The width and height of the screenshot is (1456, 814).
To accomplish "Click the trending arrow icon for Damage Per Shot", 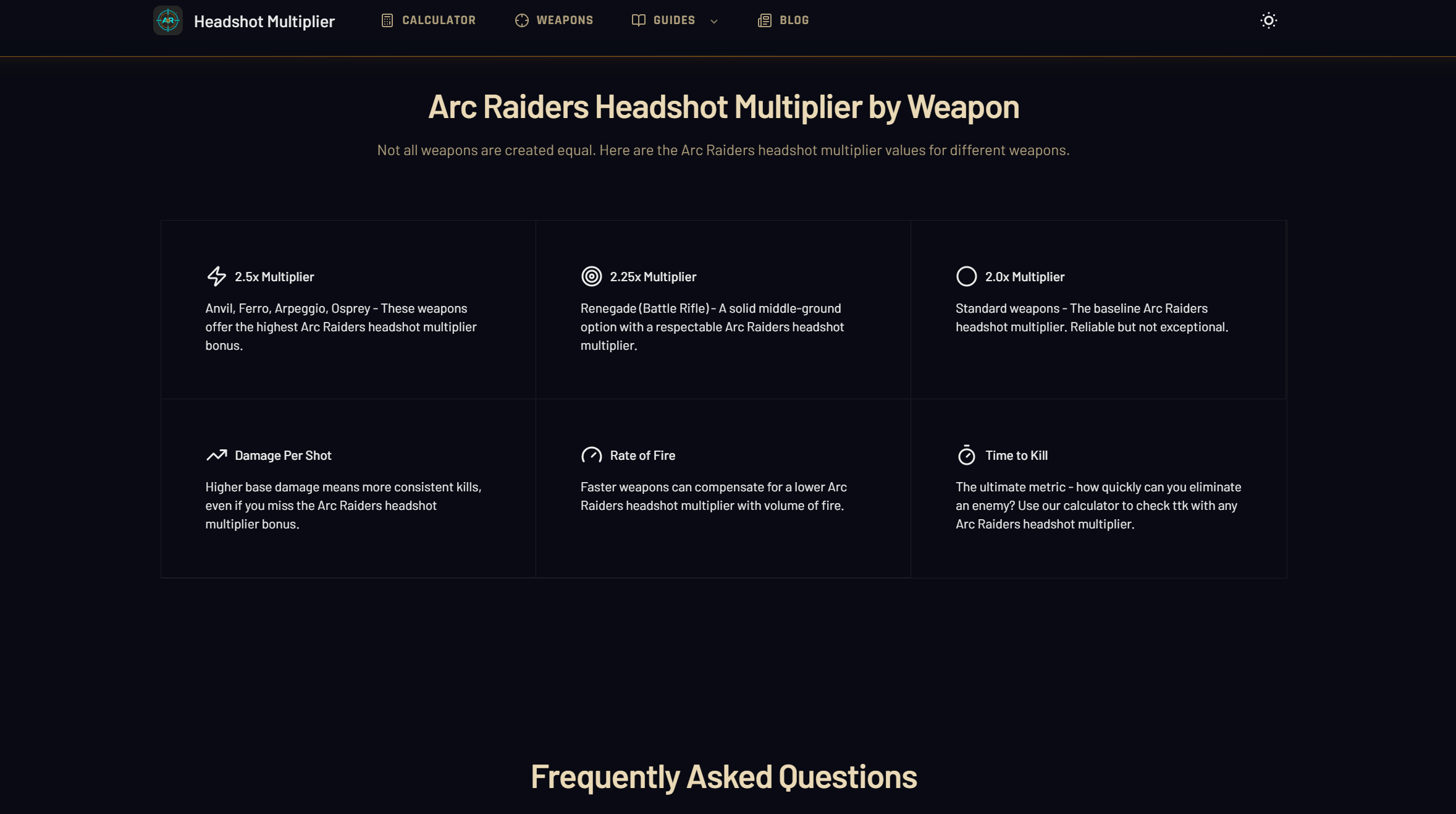I will (x=216, y=455).
